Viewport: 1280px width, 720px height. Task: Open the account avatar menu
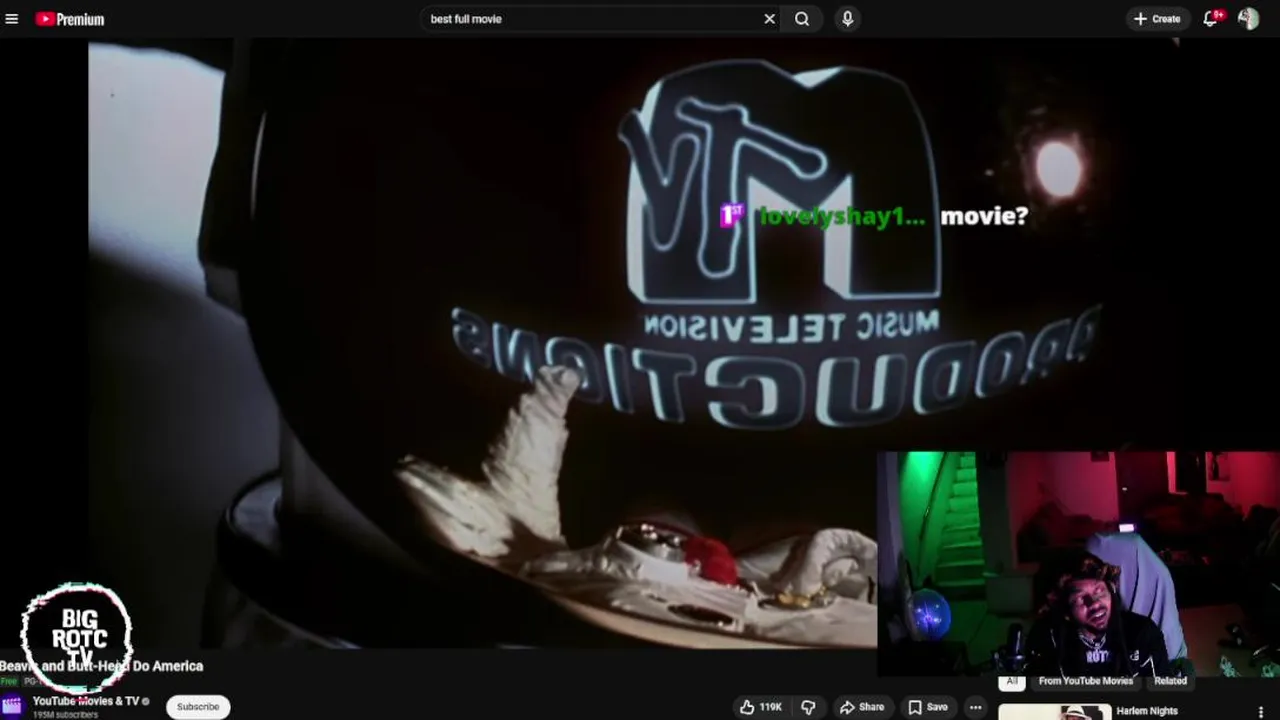point(1248,19)
